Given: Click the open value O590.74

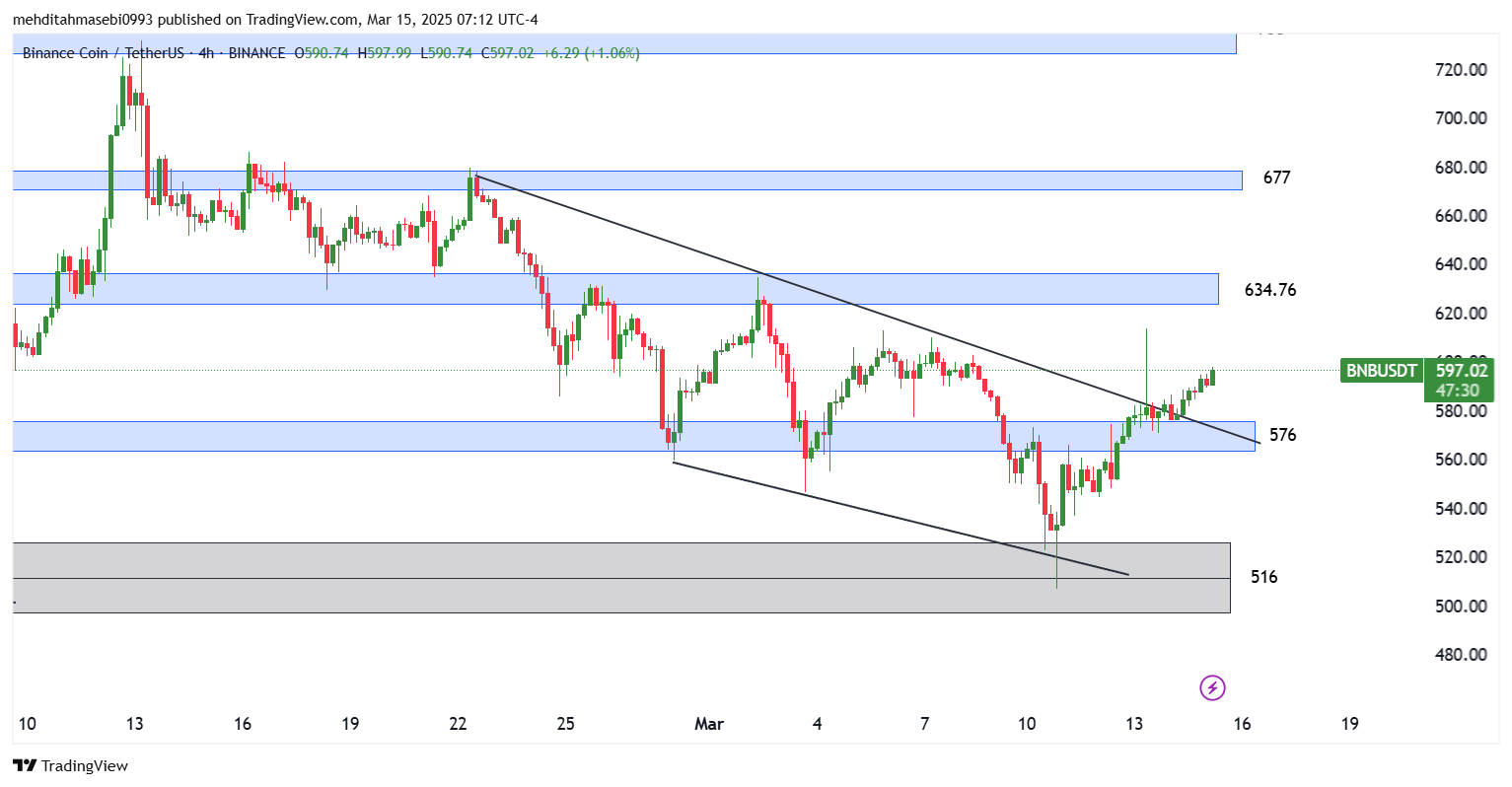Looking at the screenshot, I should [322, 53].
